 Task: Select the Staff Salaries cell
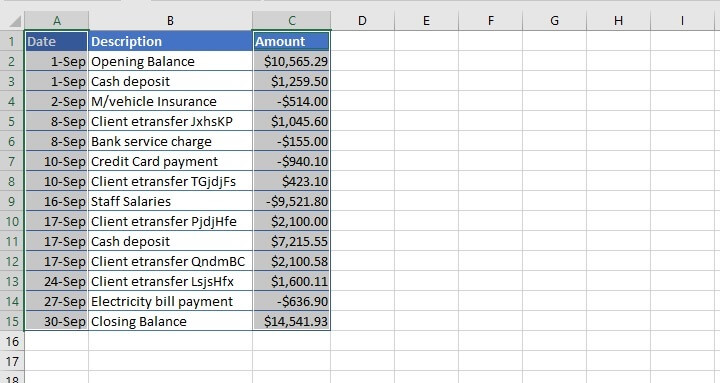coord(170,202)
